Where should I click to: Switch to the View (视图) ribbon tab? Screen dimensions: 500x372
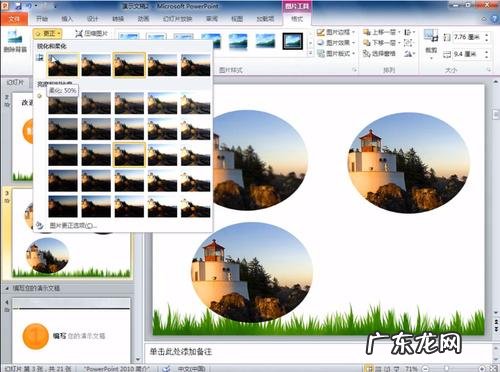point(237,19)
